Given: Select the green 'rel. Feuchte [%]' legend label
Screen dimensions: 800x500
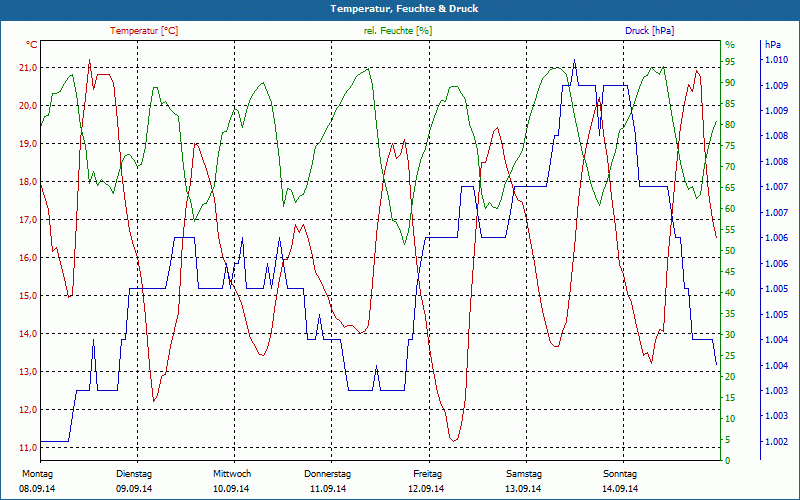Looking at the screenshot, I should coord(397,31).
